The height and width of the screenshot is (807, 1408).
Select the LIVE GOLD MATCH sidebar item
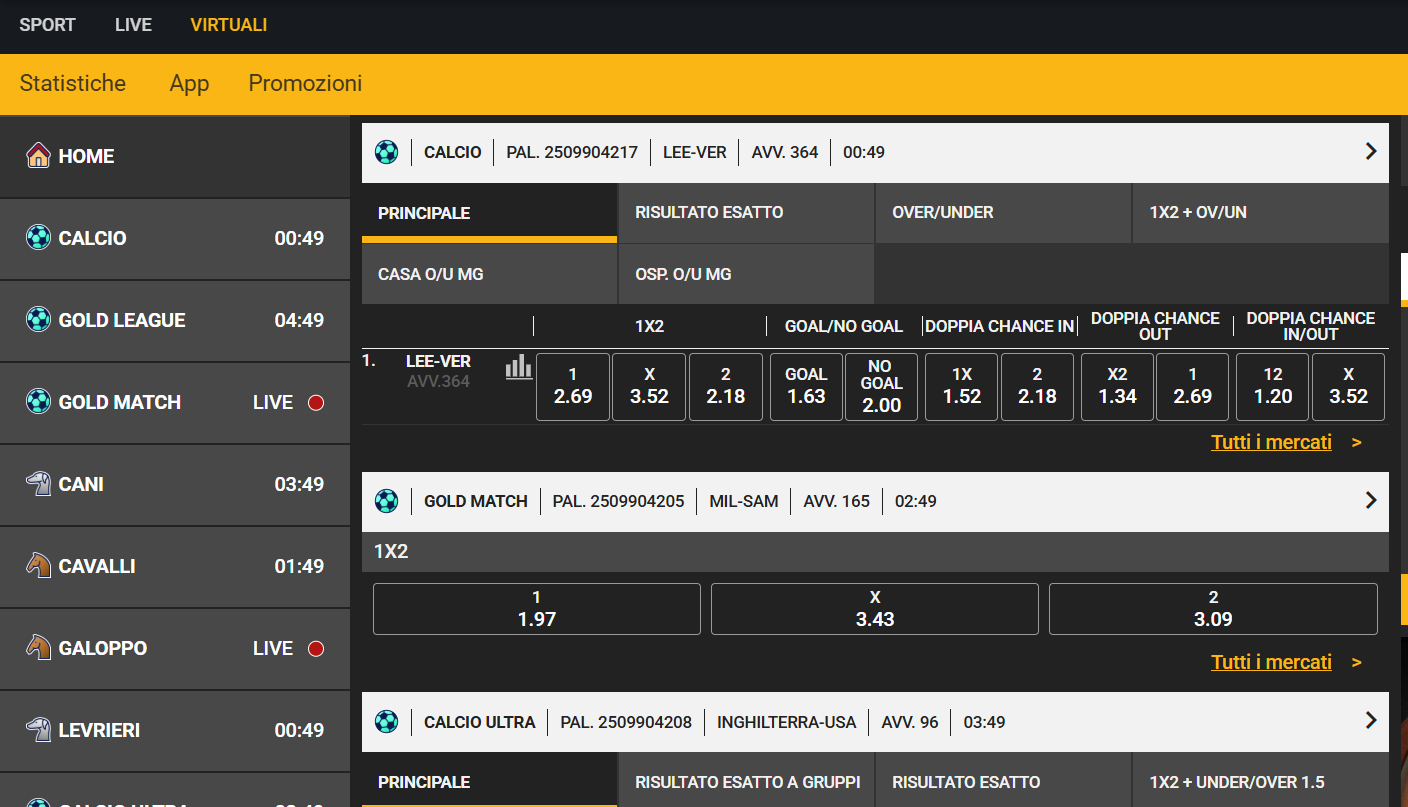coord(175,402)
